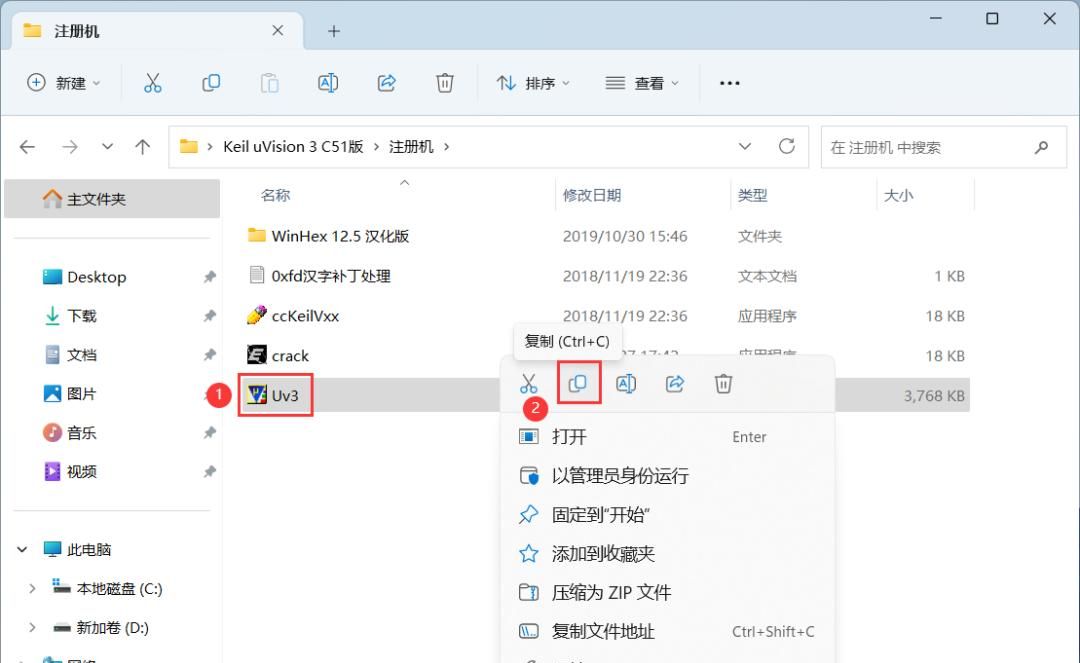
Task: Click the paste icon on the toolbar
Action: pos(269,83)
